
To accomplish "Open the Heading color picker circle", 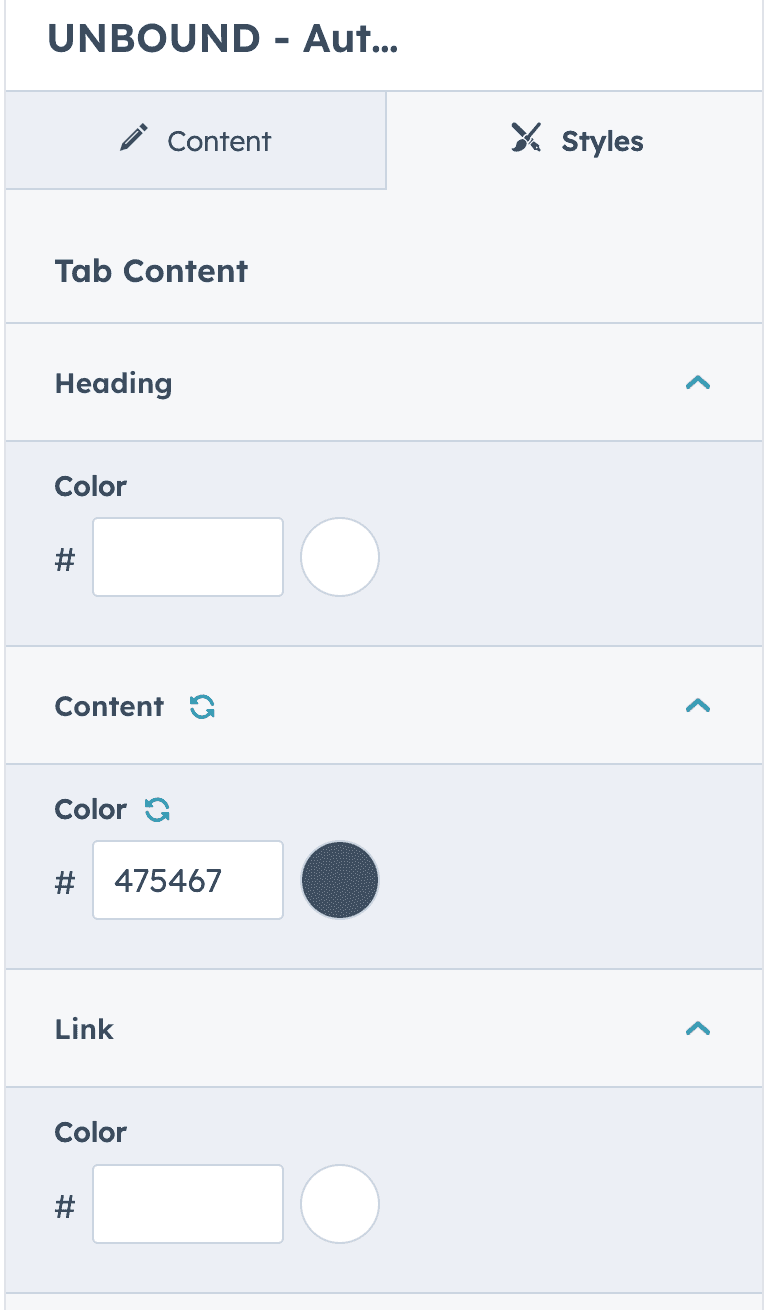I will coord(339,556).
